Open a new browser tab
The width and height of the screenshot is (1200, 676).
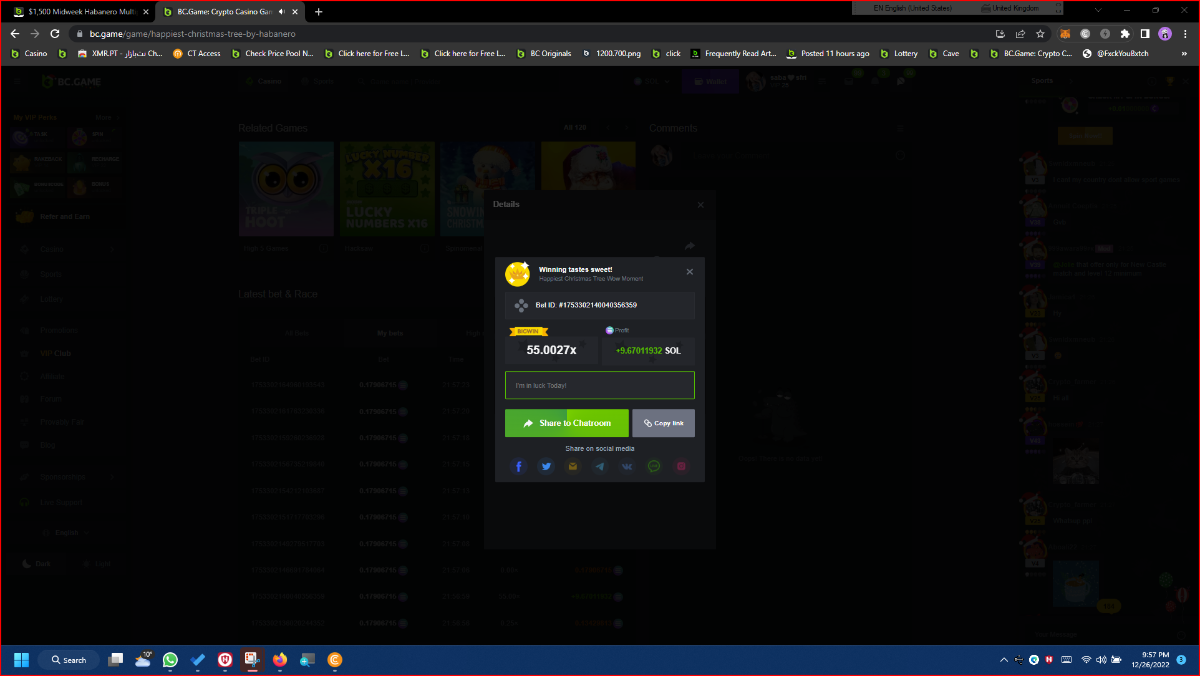319,12
